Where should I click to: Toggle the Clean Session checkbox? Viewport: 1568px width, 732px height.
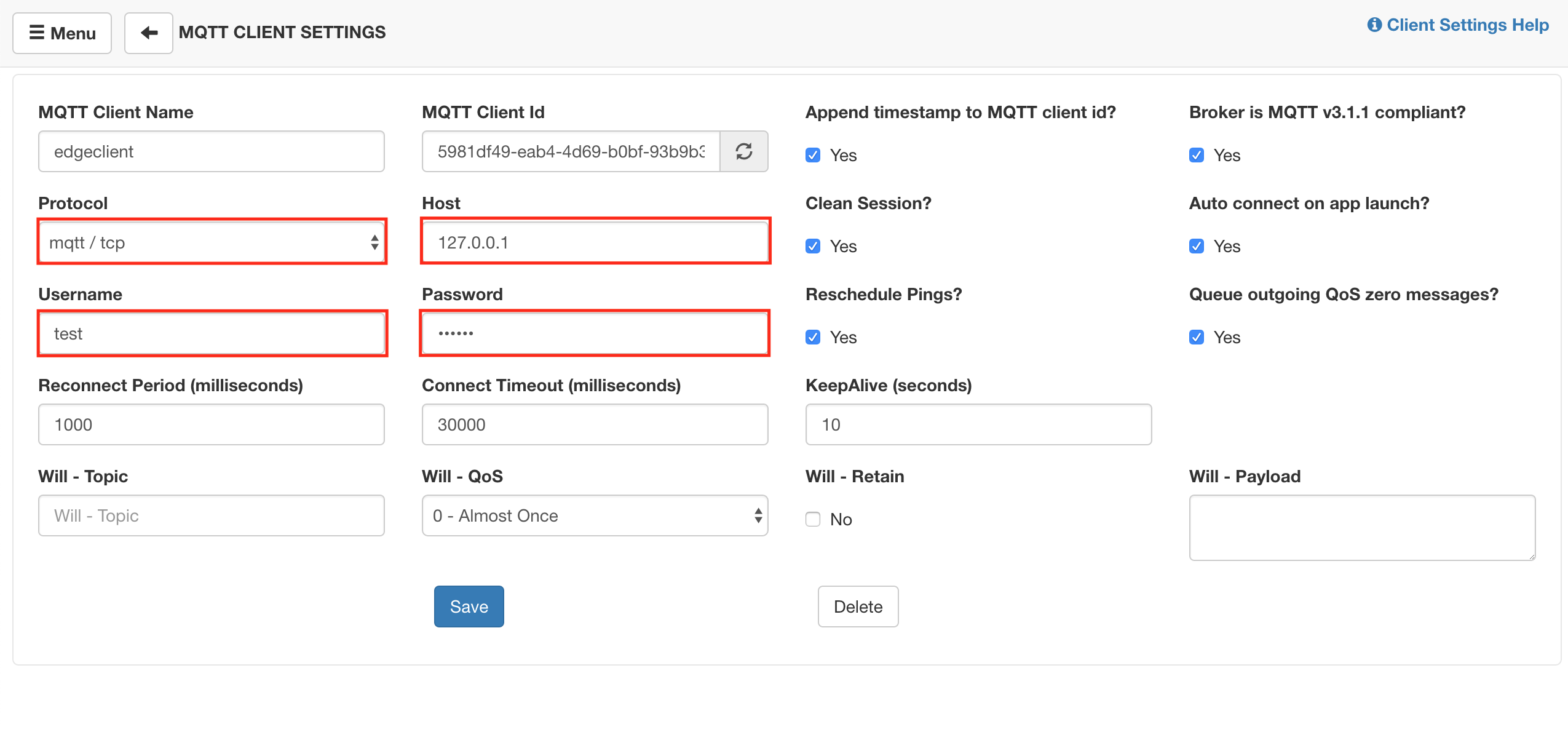(x=813, y=246)
